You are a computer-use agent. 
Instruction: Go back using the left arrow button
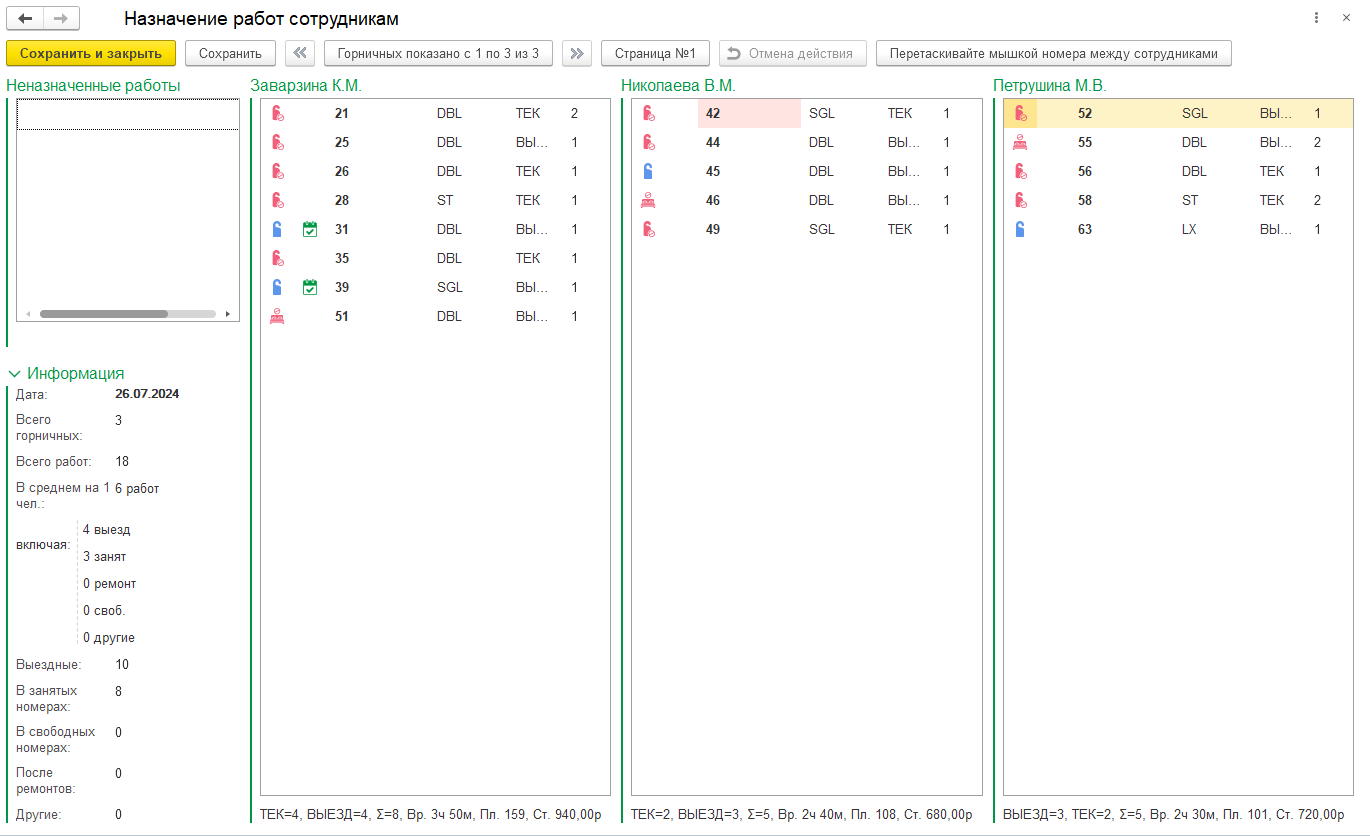26,19
